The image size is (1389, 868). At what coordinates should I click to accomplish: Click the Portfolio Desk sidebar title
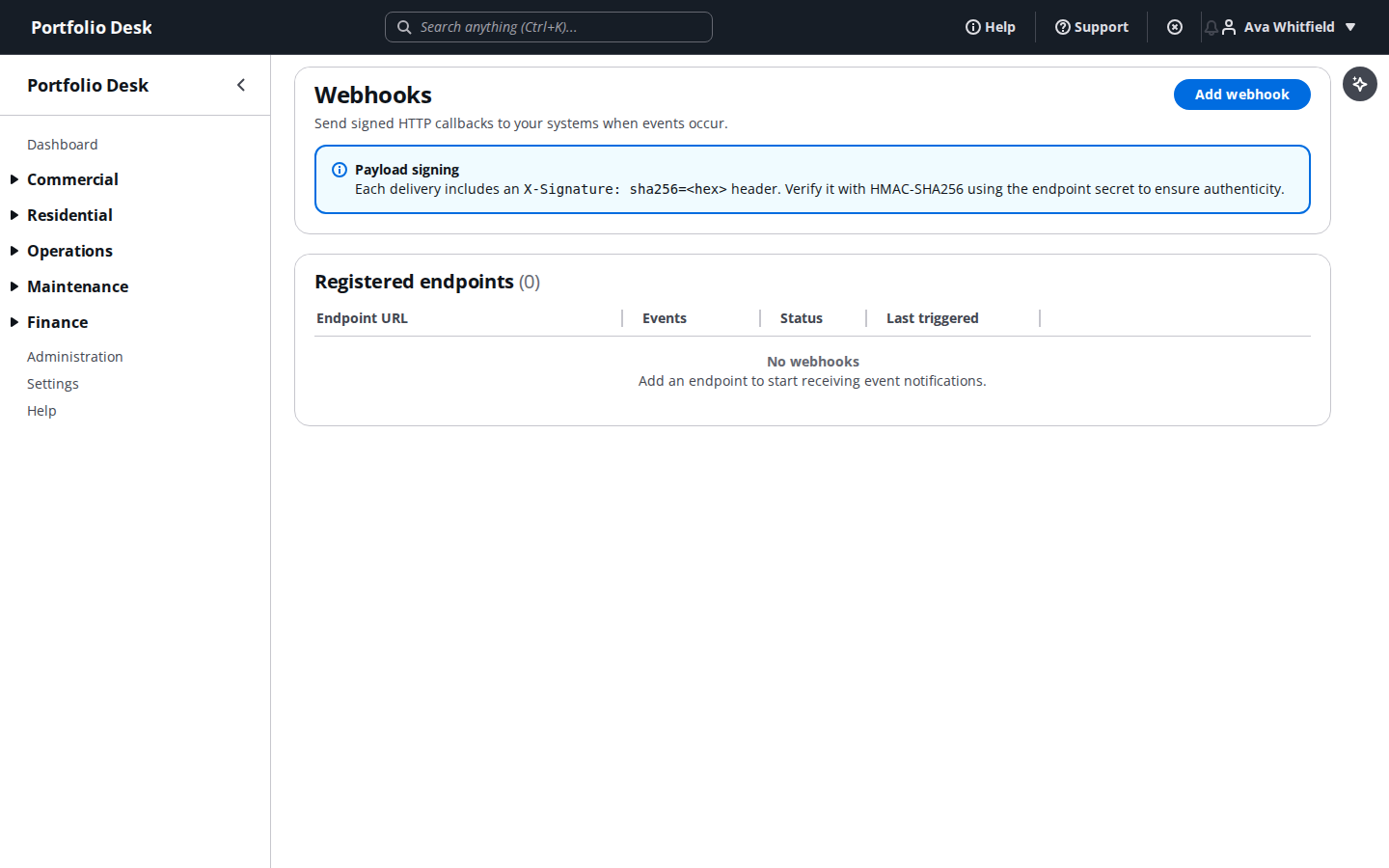pyautogui.click(x=88, y=85)
